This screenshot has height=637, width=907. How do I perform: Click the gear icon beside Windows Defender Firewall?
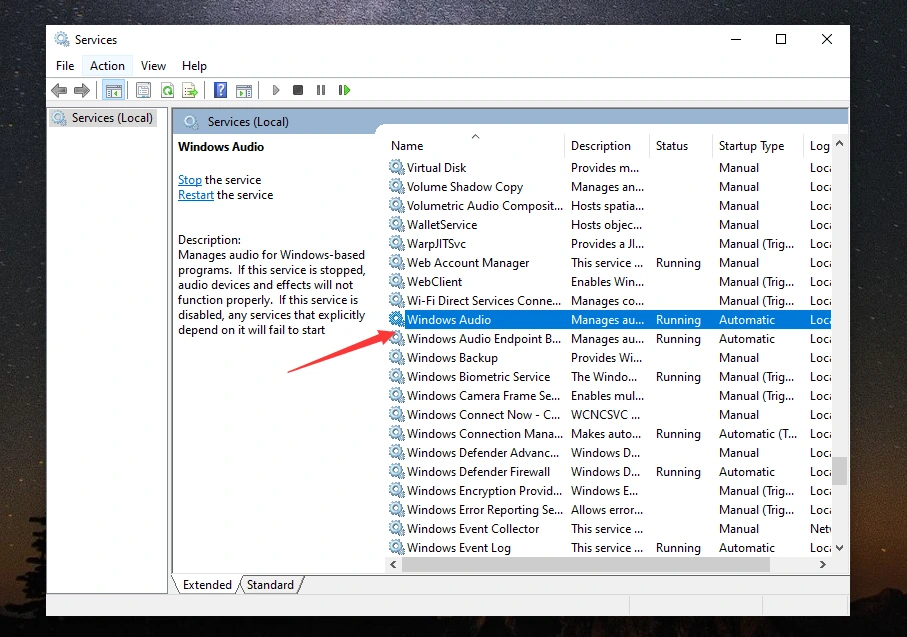coord(396,472)
